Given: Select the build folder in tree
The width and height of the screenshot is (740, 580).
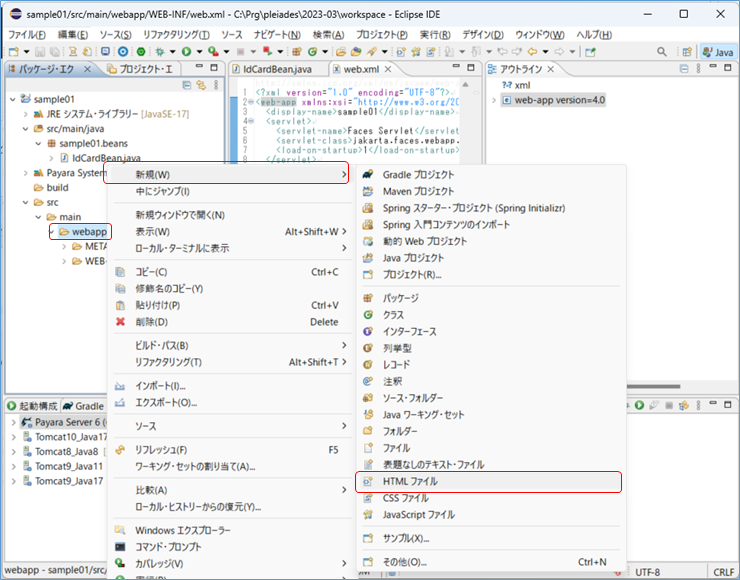Looking at the screenshot, I should [51, 187].
